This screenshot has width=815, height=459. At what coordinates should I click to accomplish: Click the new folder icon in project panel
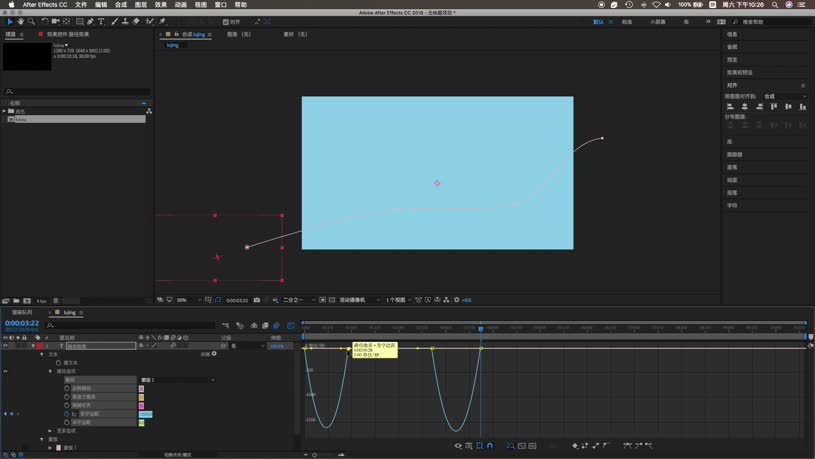click(x=17, y=300)
